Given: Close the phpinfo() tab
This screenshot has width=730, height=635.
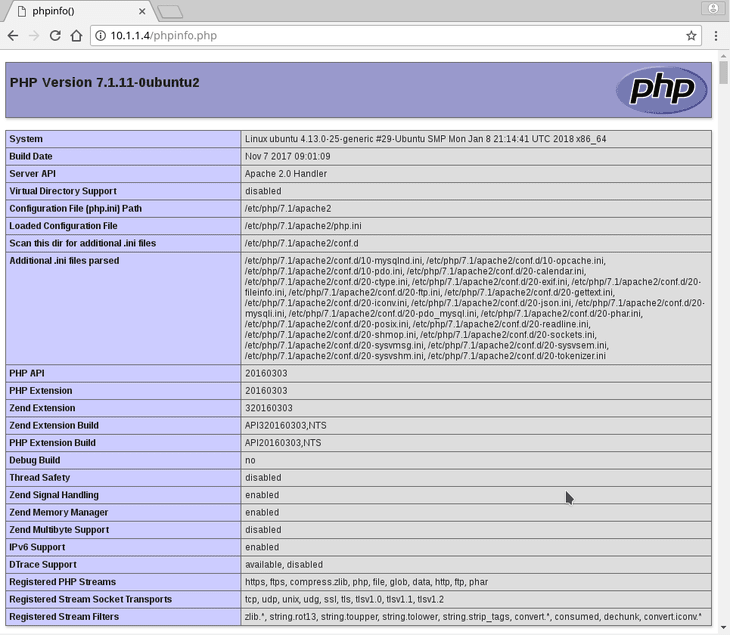Looking at the screenshot, I should (142, 11).
